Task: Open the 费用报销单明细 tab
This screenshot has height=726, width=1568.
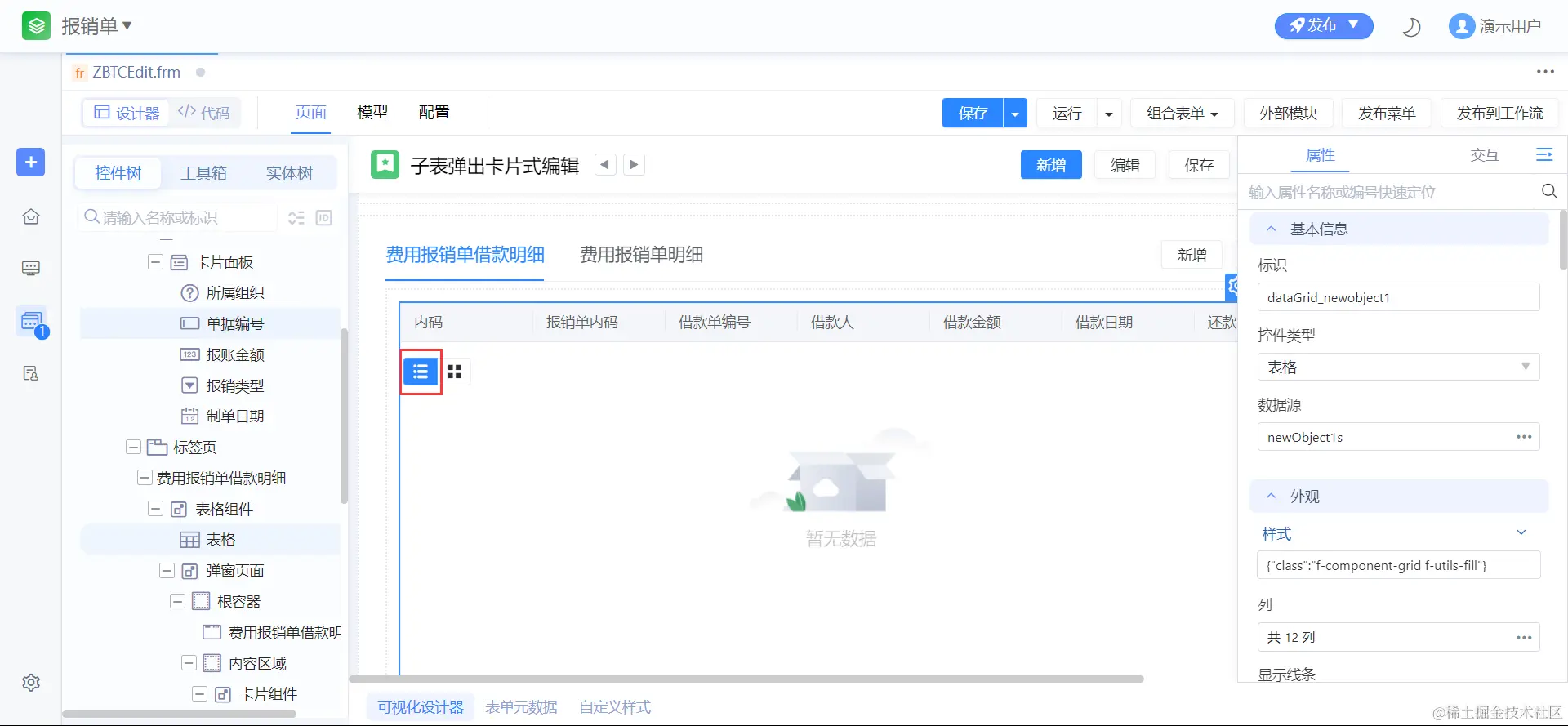Action: [x=641, y=255]
